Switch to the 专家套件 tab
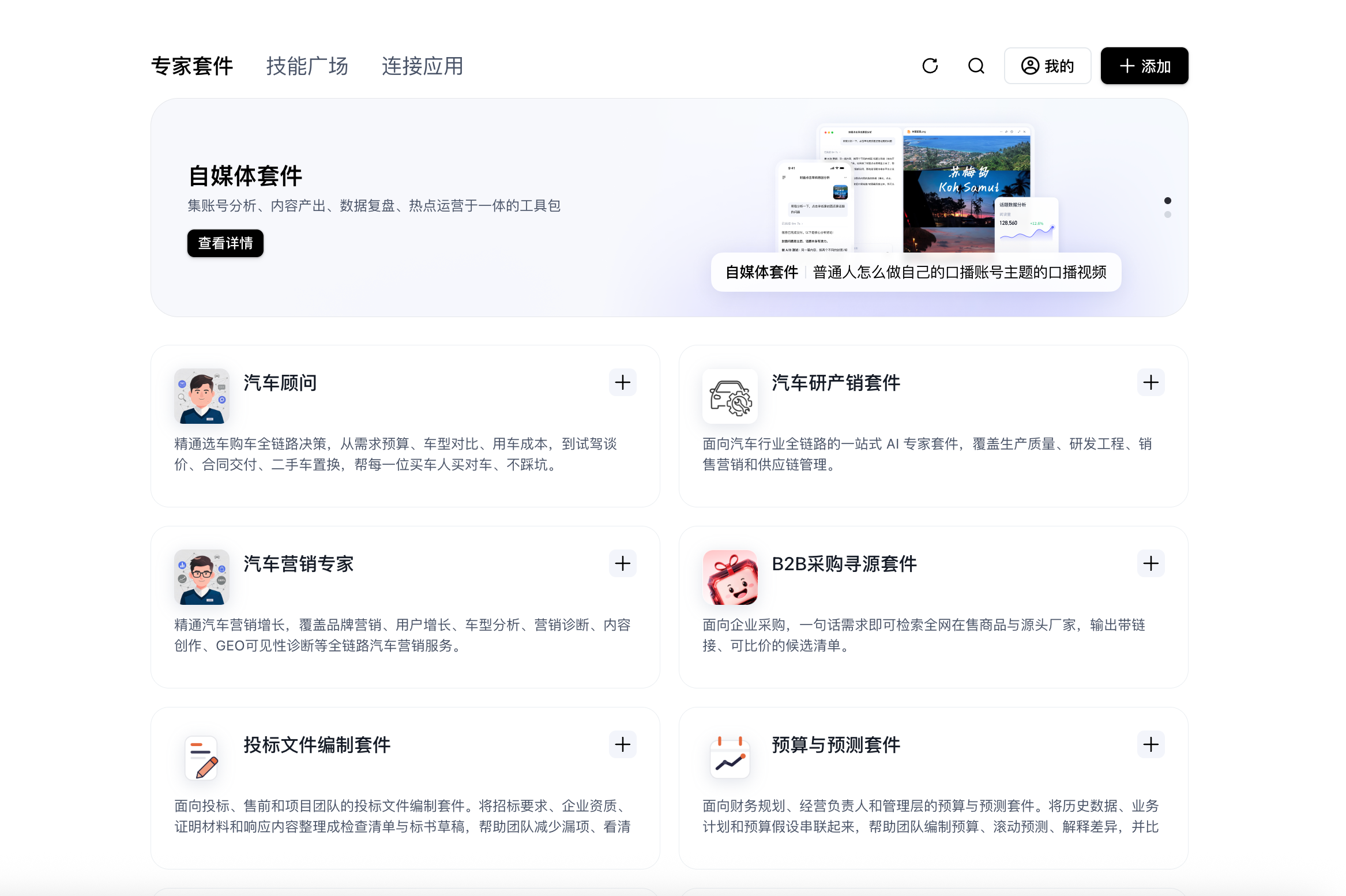Screen dimensions: 1346x896 pos(192,66)
